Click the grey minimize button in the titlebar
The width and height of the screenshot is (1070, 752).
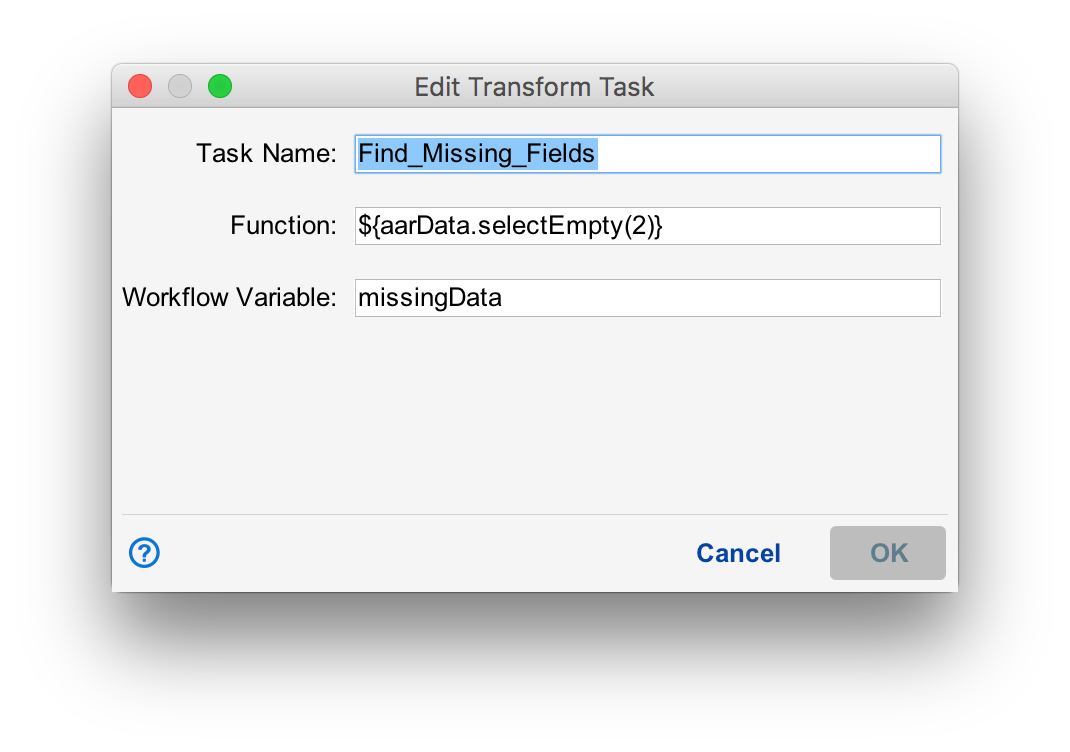pos(180,86)
